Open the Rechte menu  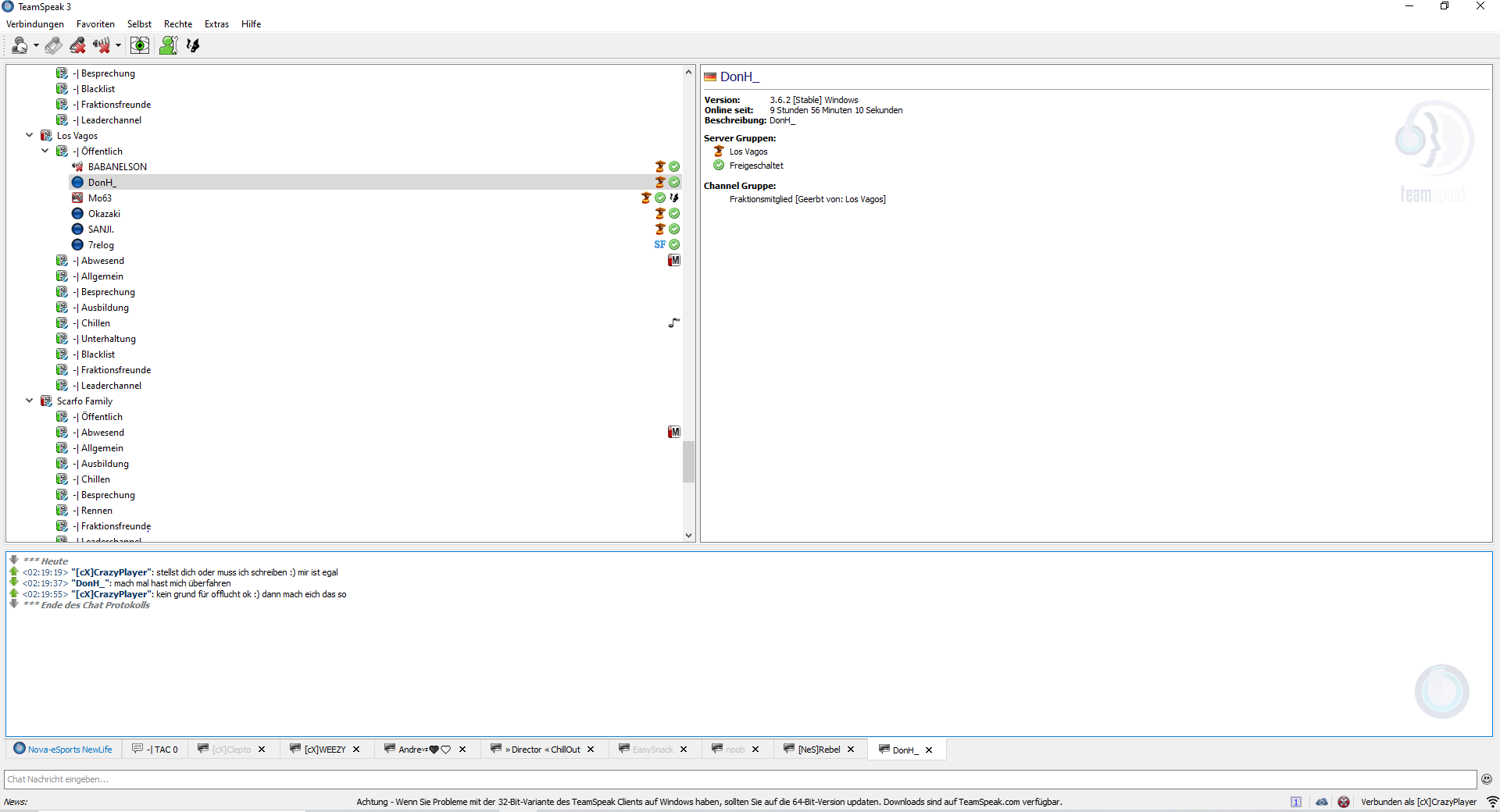[178, 24]
